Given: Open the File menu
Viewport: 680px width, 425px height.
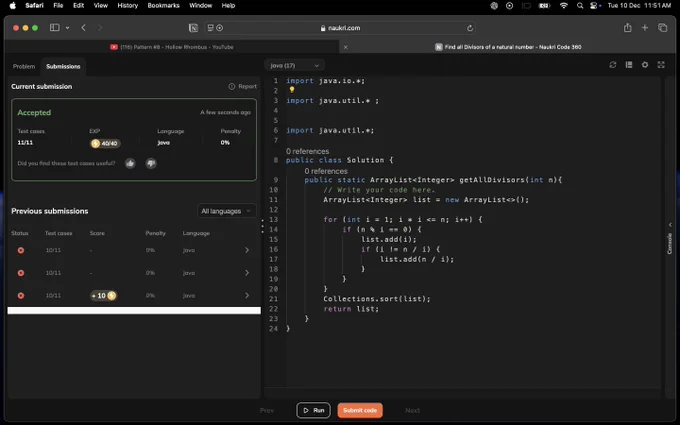Looking at the screenshot, I should (58, 6).
